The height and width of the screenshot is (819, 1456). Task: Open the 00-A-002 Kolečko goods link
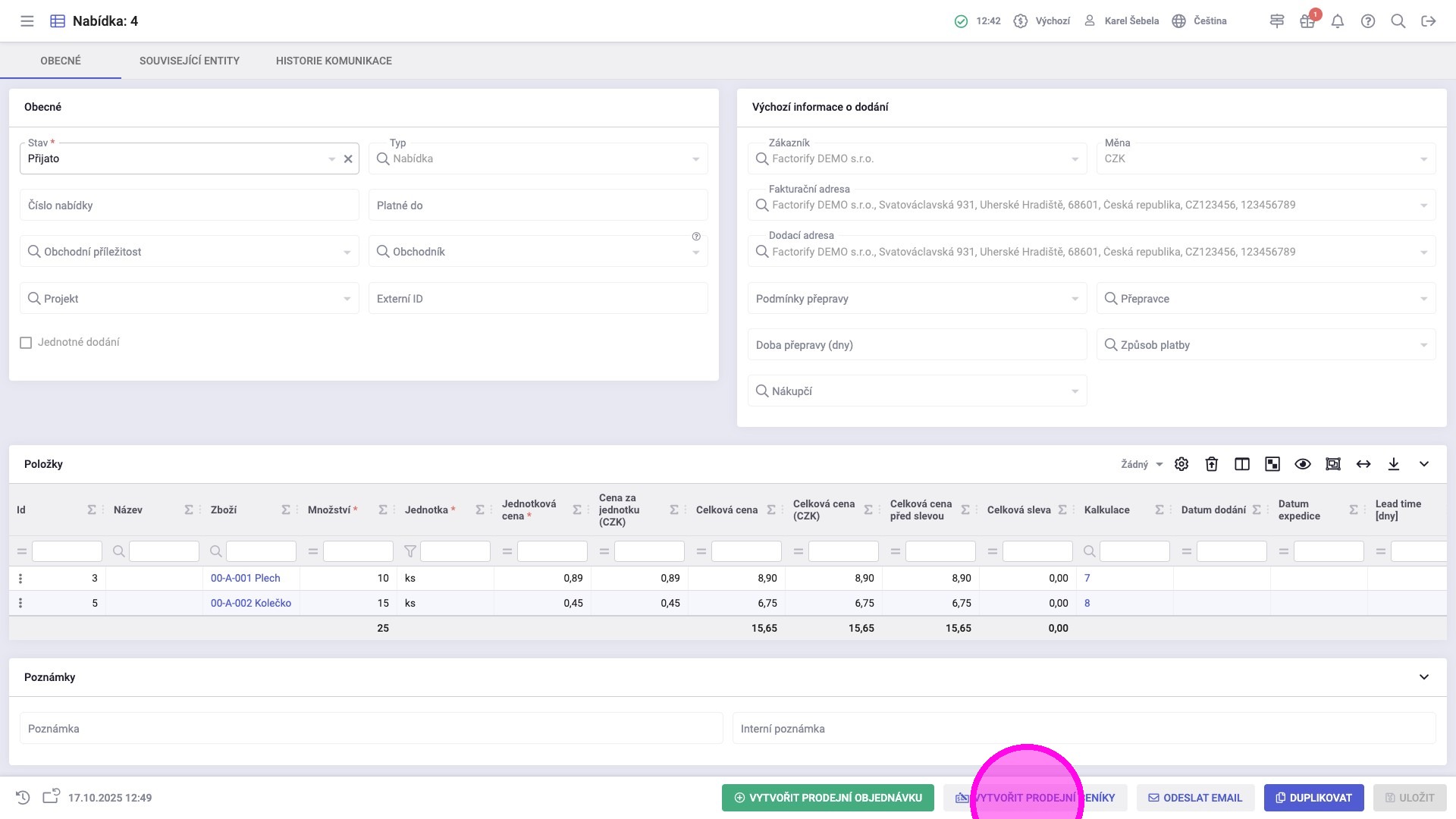pyautogui.click(x=251, y=604)
